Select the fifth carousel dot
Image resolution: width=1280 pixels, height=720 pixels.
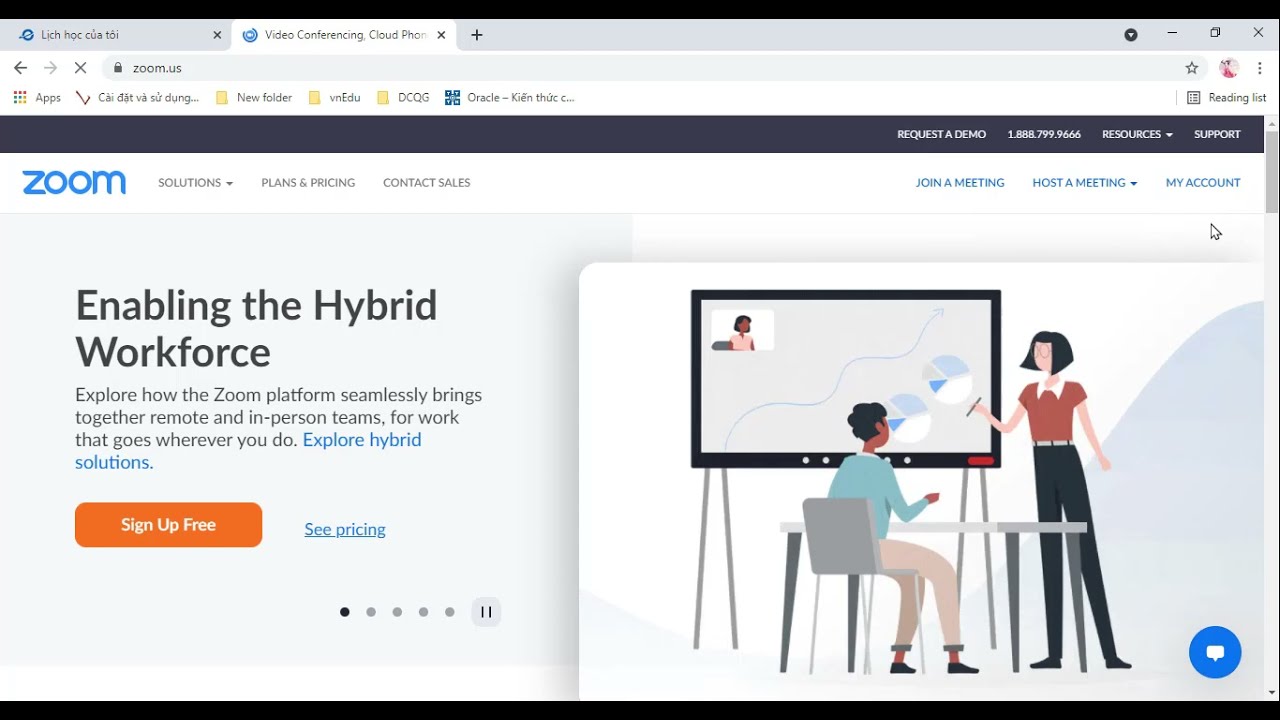click(449, 612)
